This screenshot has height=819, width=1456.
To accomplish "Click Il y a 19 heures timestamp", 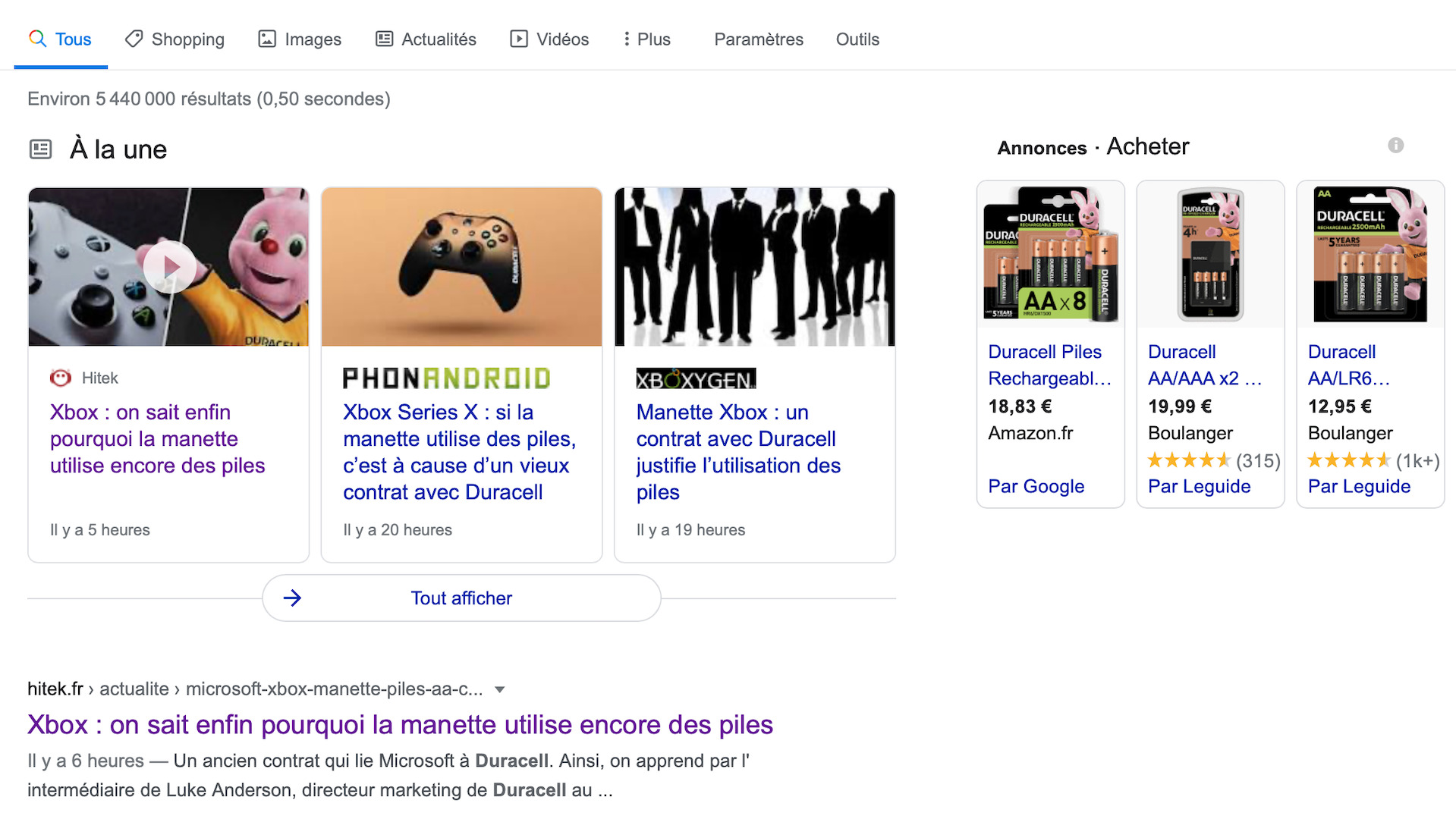I will (x=690, y=530).
